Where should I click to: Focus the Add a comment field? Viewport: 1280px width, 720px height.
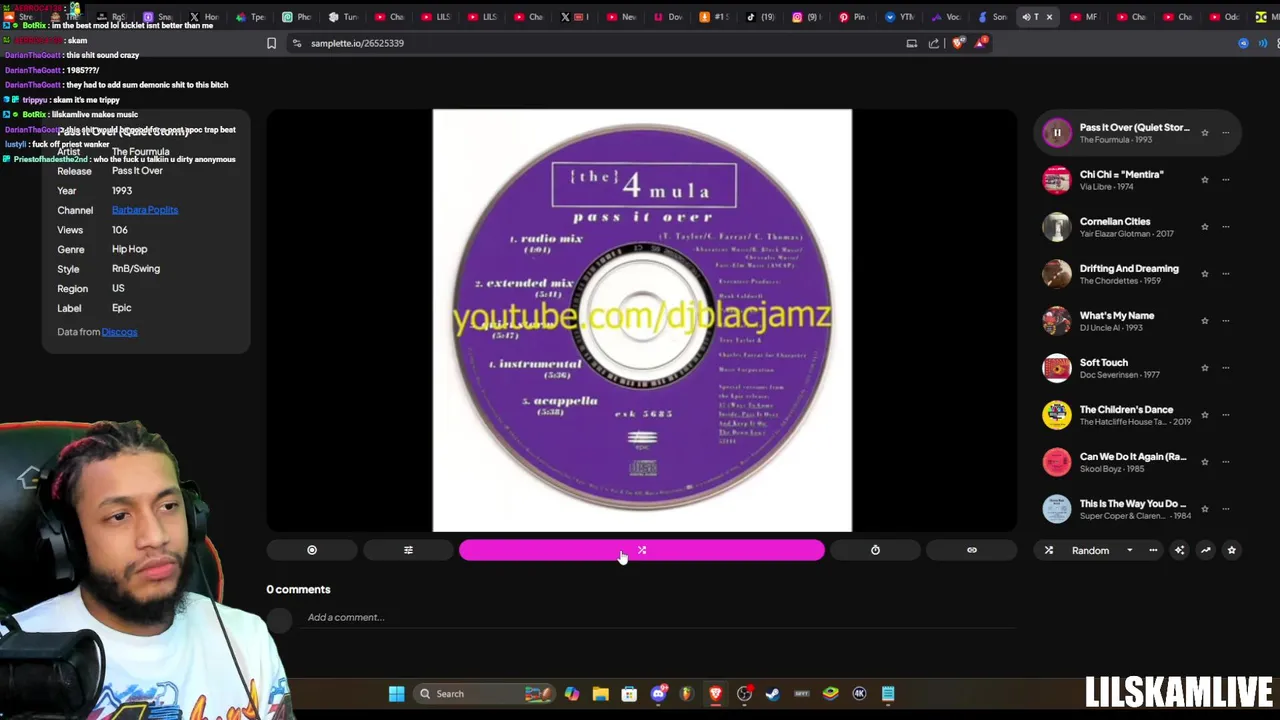pyautogui.click(x=660, y=617)
